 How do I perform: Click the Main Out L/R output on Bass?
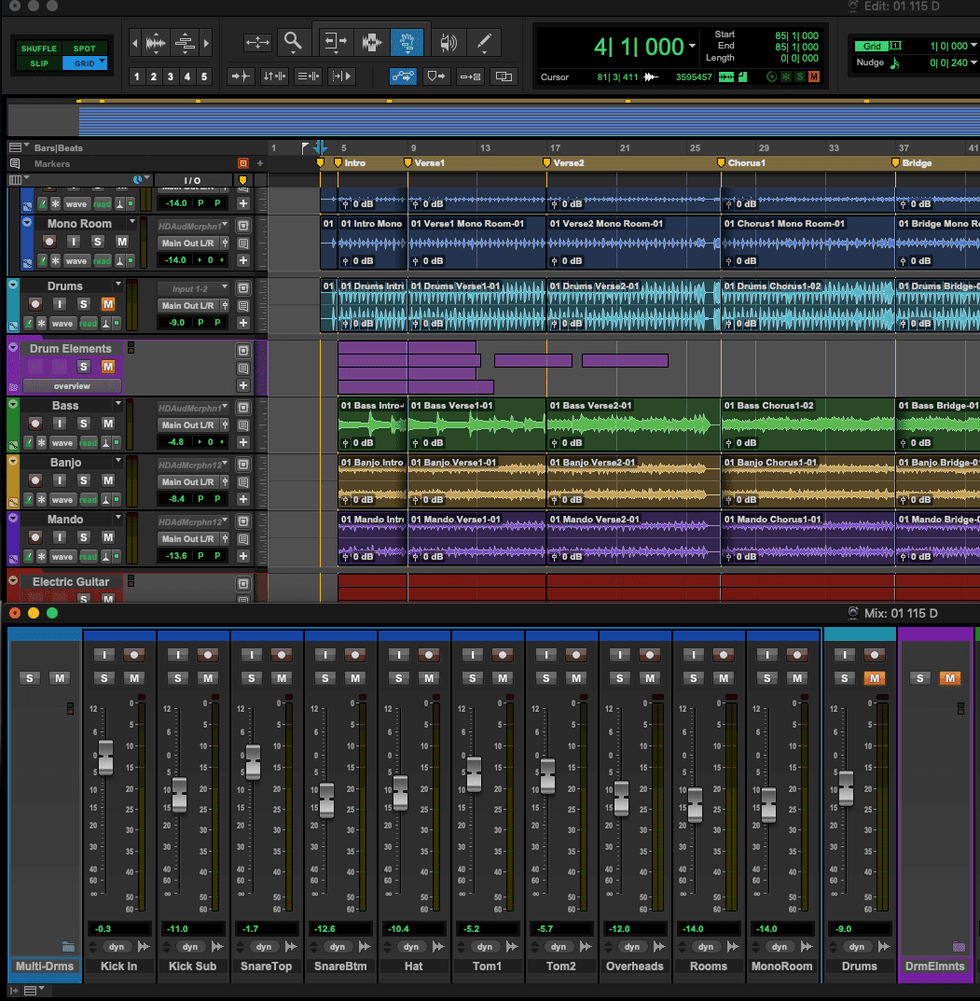click(x=187, y=425)
